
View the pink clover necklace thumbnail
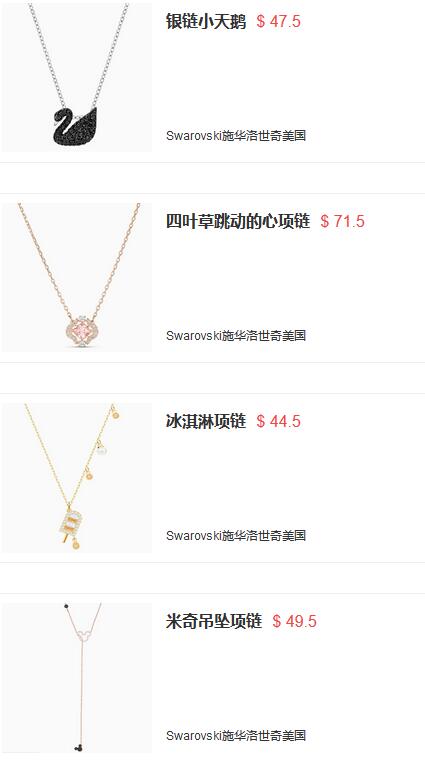click(77, 277)
